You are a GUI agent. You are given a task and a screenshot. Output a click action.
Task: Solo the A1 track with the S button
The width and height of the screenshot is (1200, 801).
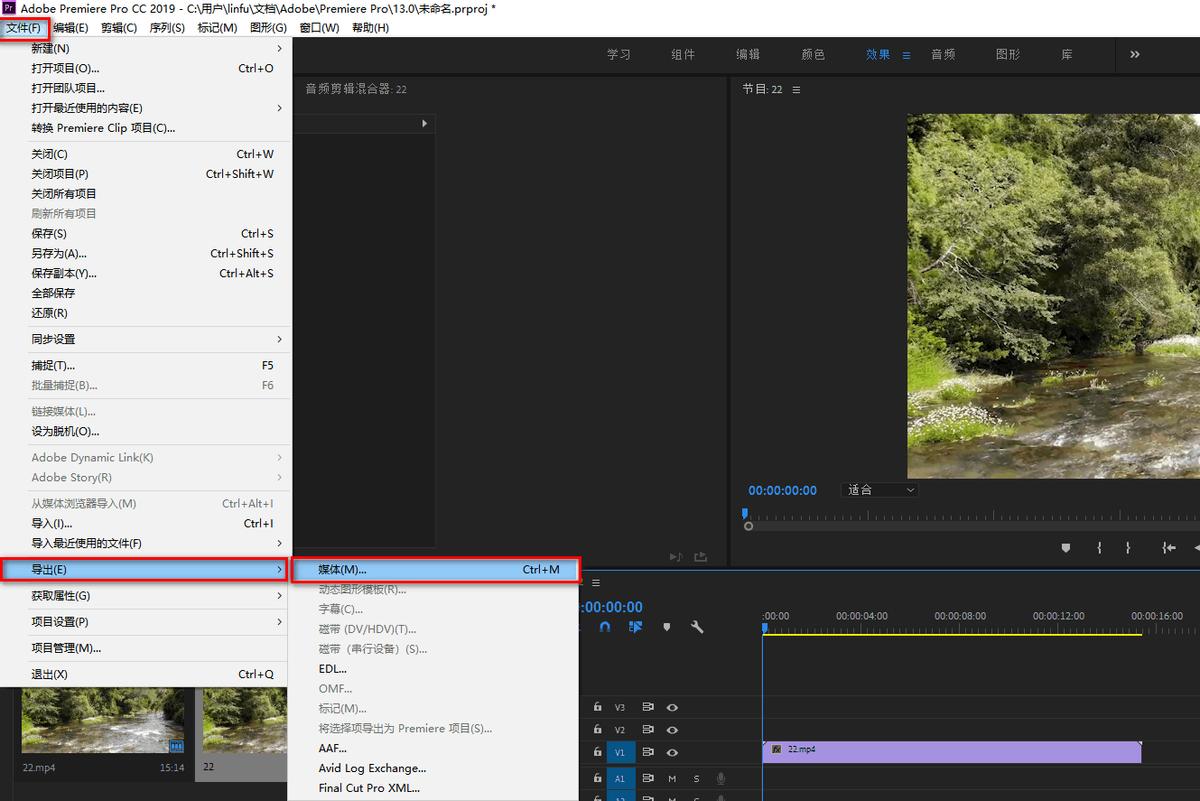tap(696, 779)
